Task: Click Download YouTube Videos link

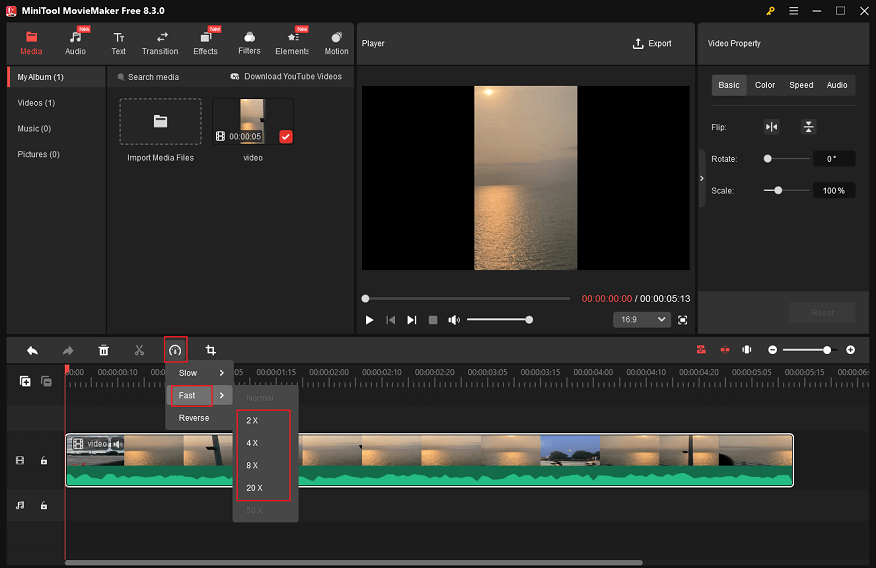Action: click(286, 77)
